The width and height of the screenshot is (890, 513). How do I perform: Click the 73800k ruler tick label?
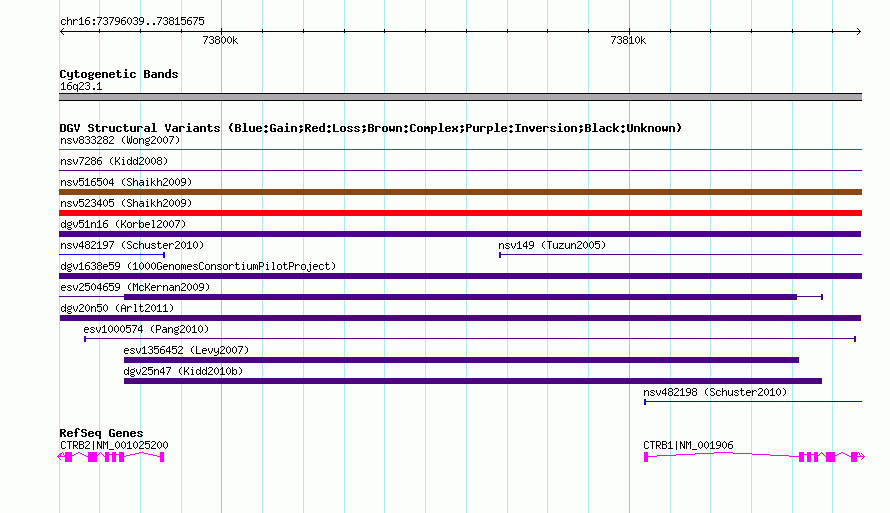220,40
